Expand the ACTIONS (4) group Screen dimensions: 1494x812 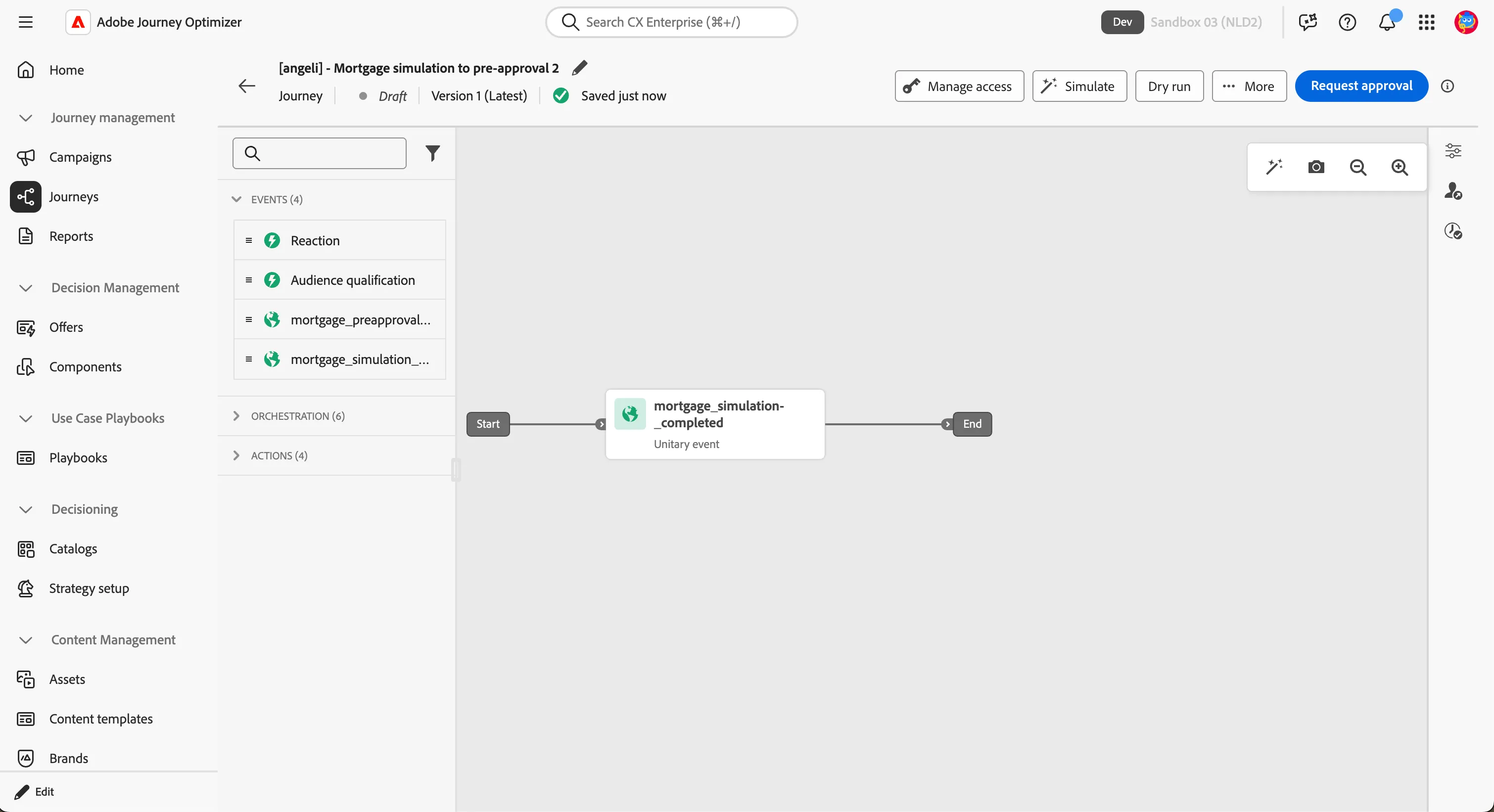[236, 455]
